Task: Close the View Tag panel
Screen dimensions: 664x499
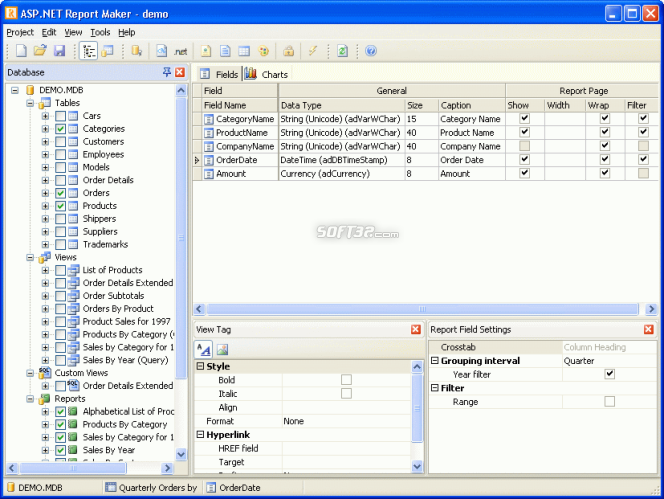Action: coord(416,329)
